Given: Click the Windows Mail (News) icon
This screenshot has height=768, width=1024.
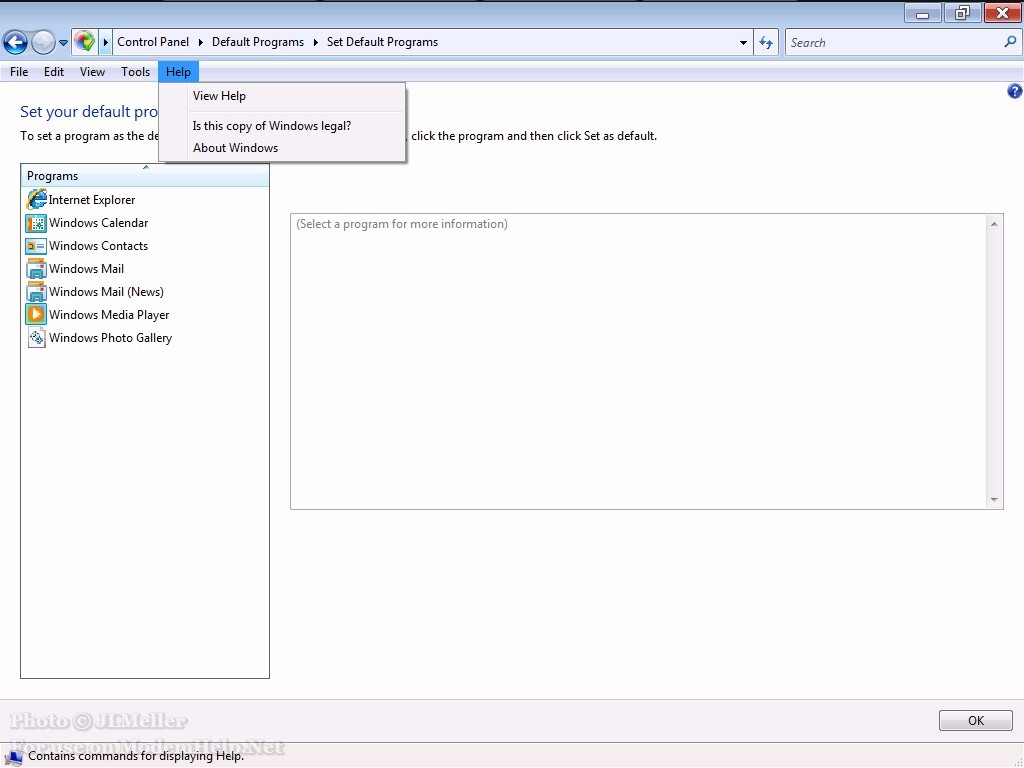Looking at the screenshot, I should click(36, 292).
